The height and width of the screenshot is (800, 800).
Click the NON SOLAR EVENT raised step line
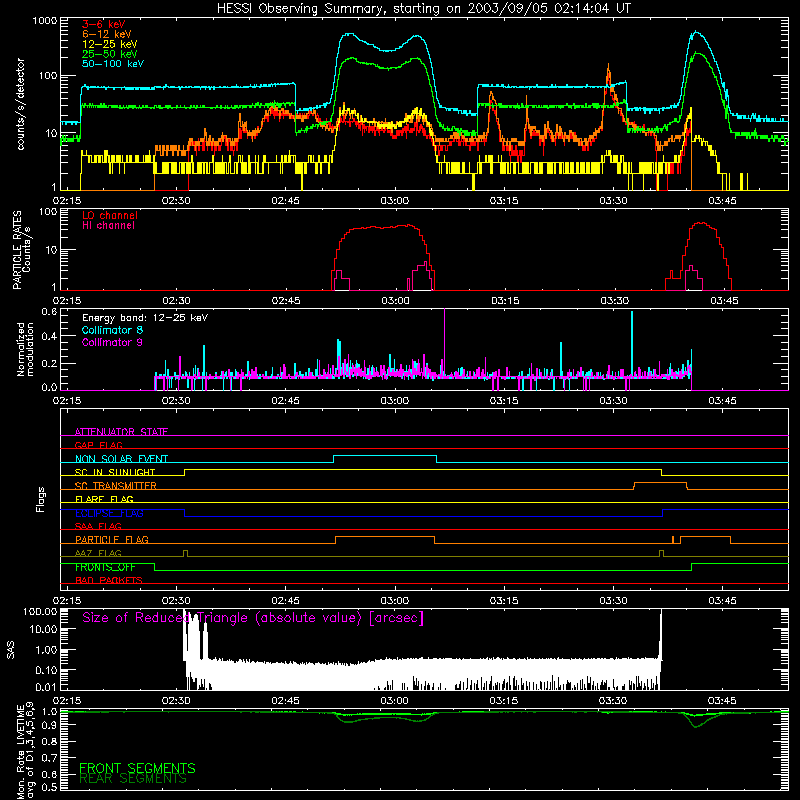point(385,455)
